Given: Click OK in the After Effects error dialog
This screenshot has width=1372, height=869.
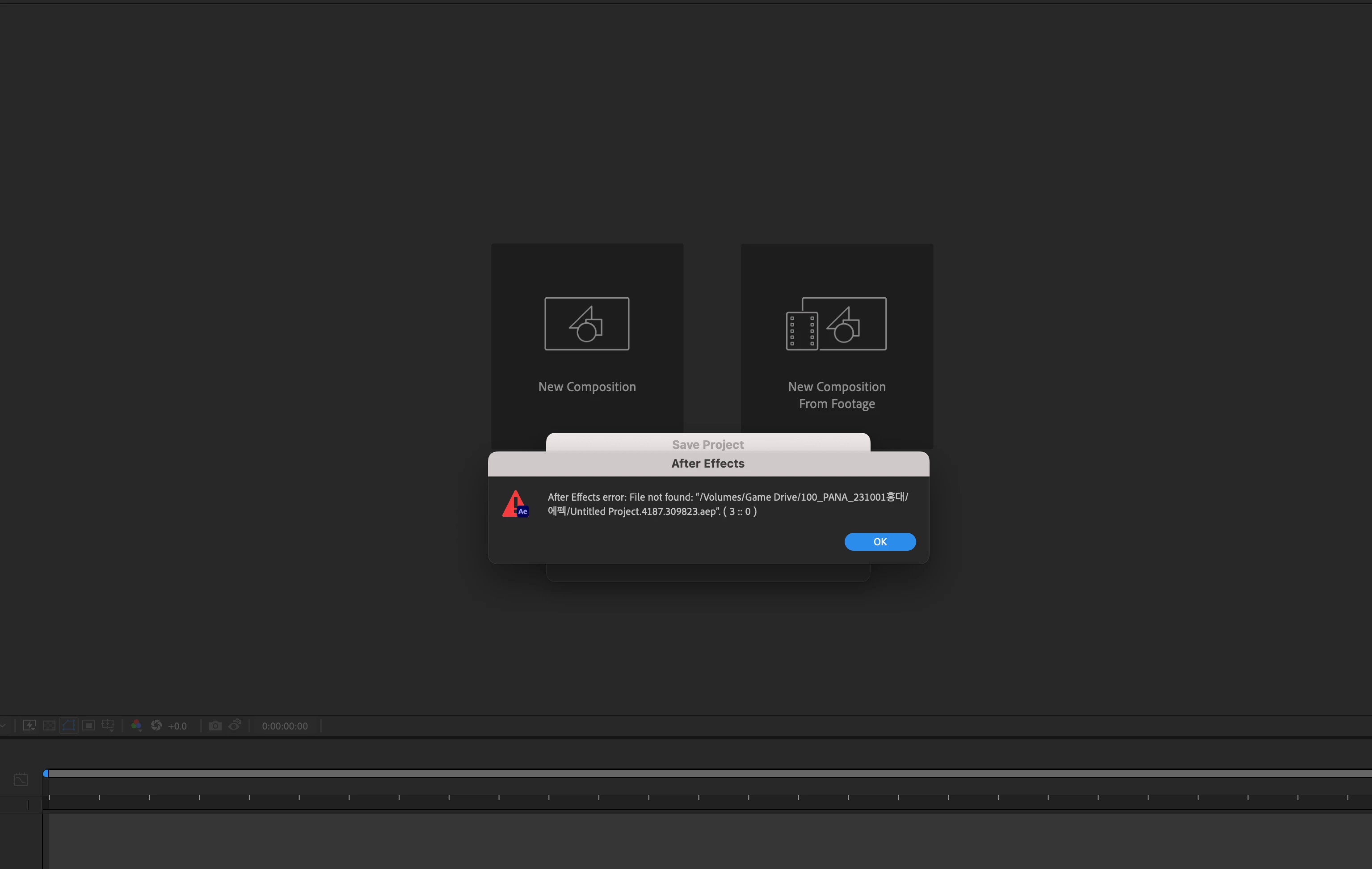Looking at the screenshot, I should point(880,541).
